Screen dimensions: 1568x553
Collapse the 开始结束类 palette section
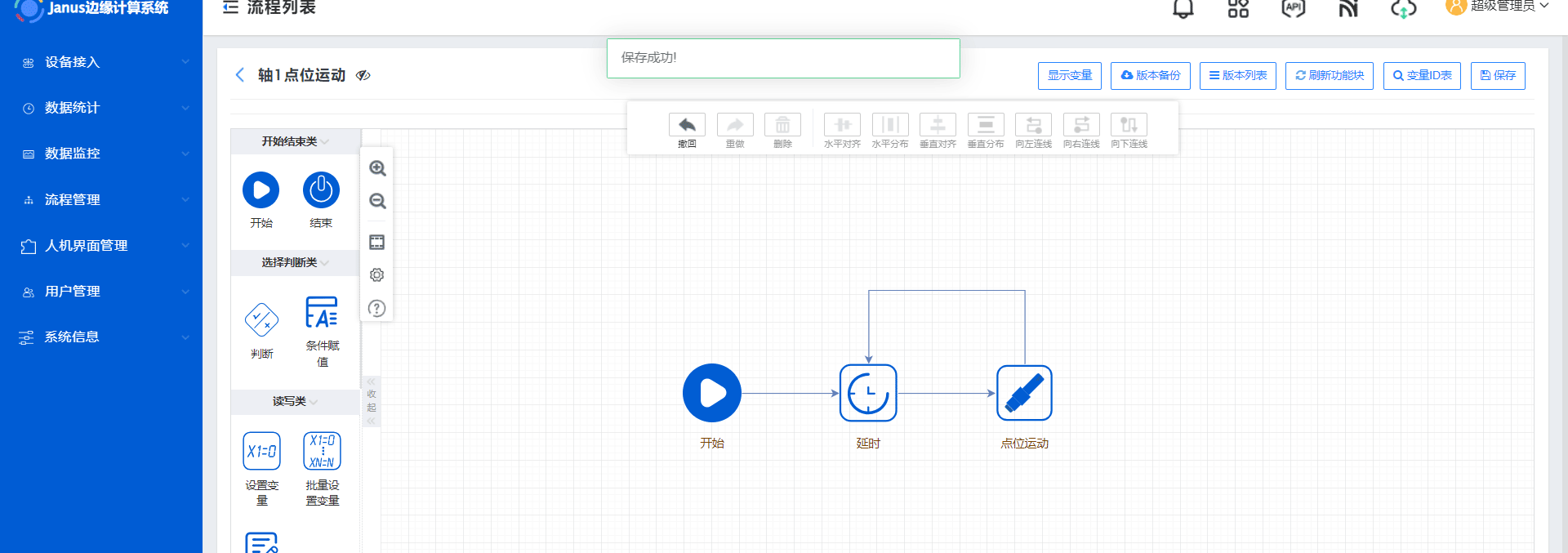[295, 141]
